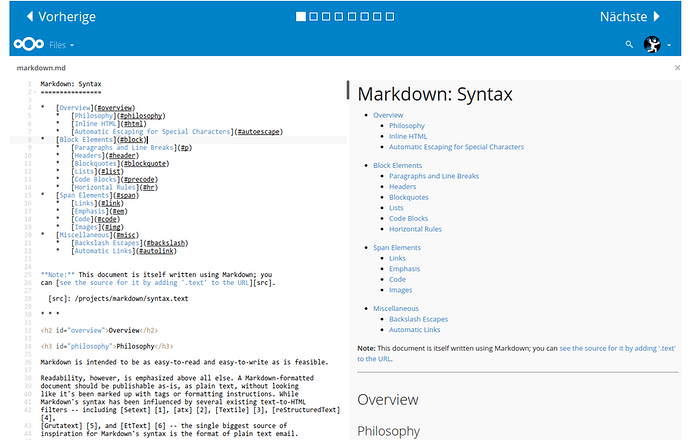Click the Markdown: Syntax preview heading
690x446 pixels.
click(435, 94)
